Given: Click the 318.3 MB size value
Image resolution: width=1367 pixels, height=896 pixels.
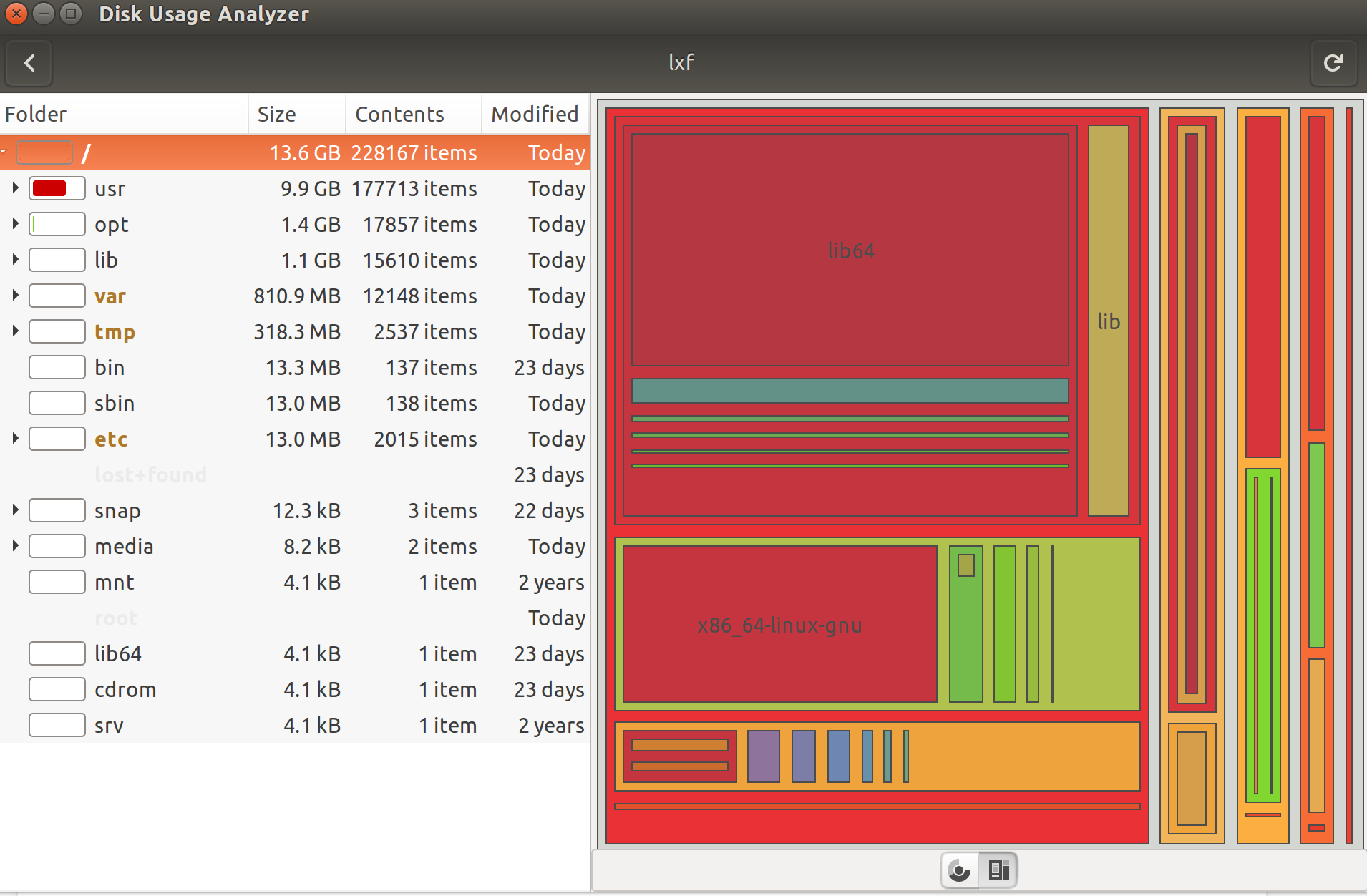Looking at the screenshot, I should 297,332.
